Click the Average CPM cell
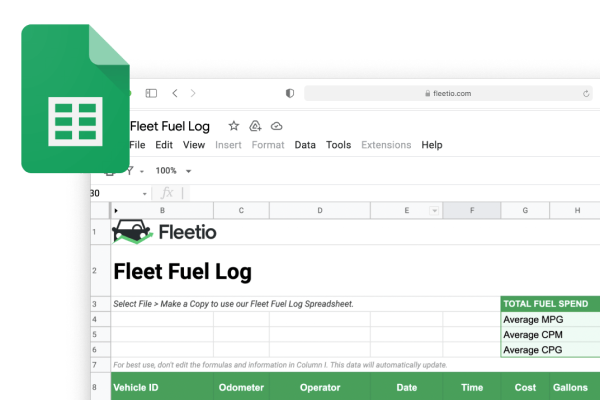Screen dimensions: 600x400 pyautogui.click(x=550, y=335)
